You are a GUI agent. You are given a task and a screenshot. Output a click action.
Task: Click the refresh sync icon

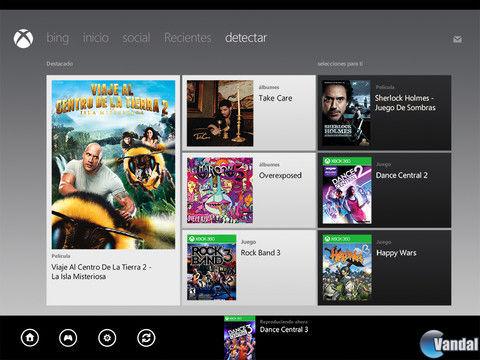(146, 338)
